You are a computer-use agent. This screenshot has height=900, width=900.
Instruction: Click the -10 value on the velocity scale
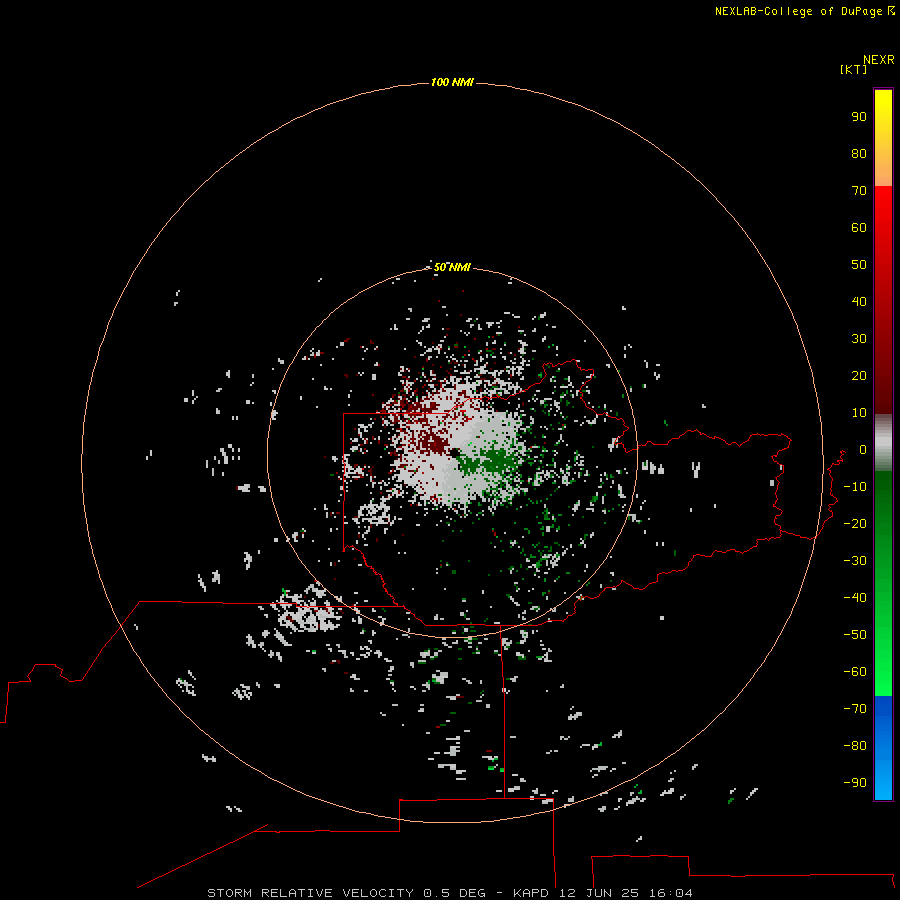(x=855, y=487)
